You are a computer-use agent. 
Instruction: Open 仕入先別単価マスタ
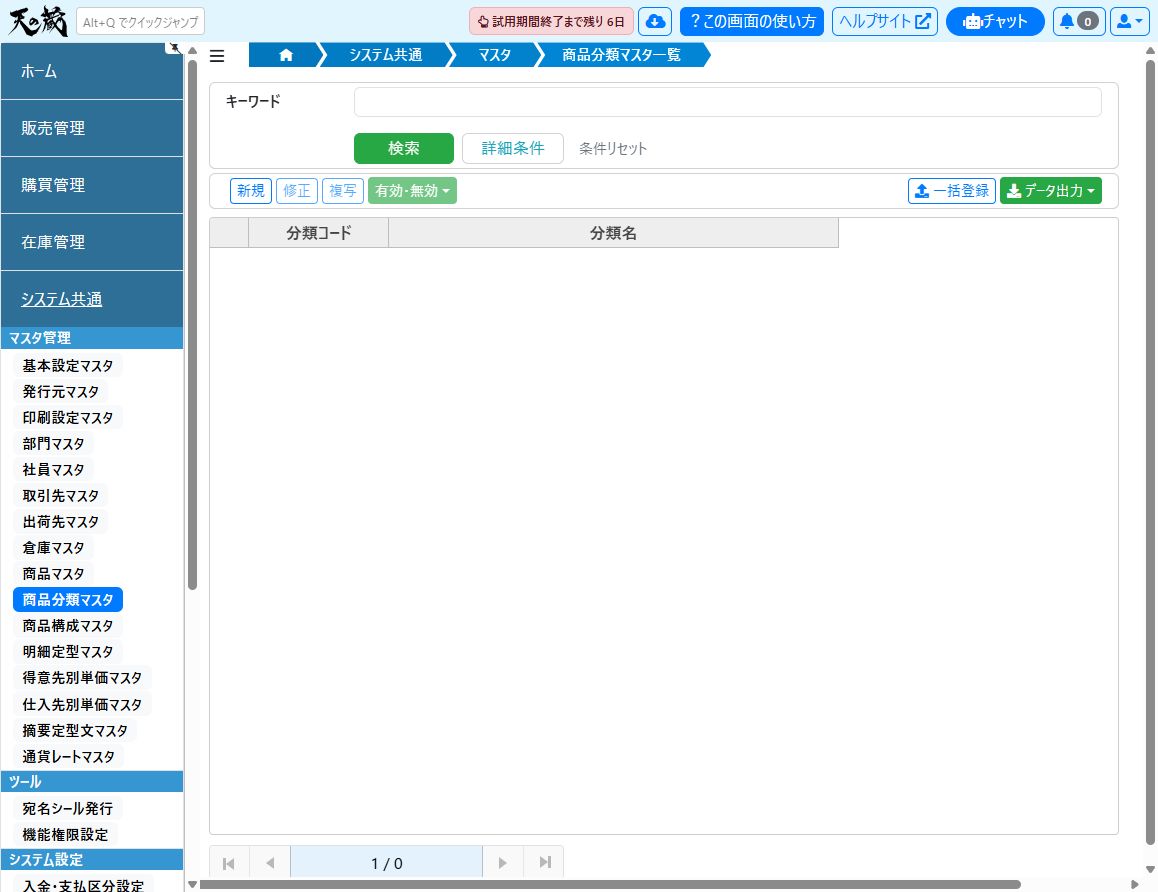[x=82, y=704]
